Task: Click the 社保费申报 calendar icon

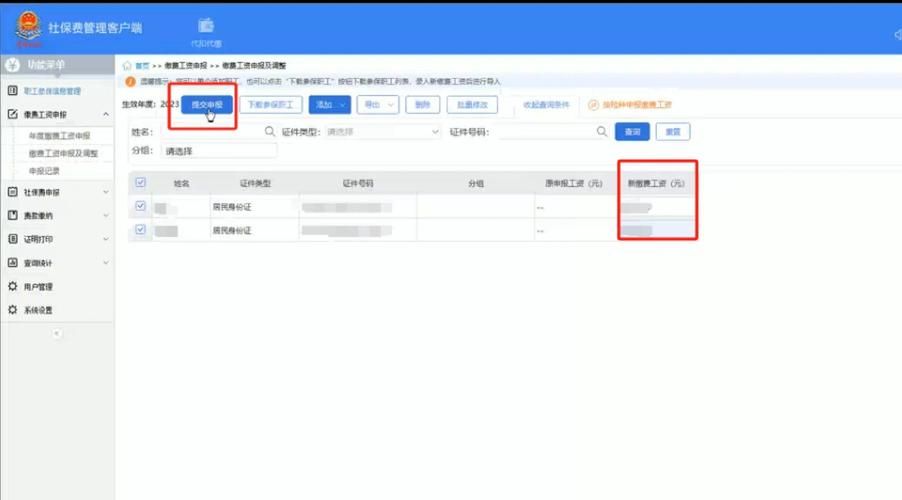Action: [13, 192]
